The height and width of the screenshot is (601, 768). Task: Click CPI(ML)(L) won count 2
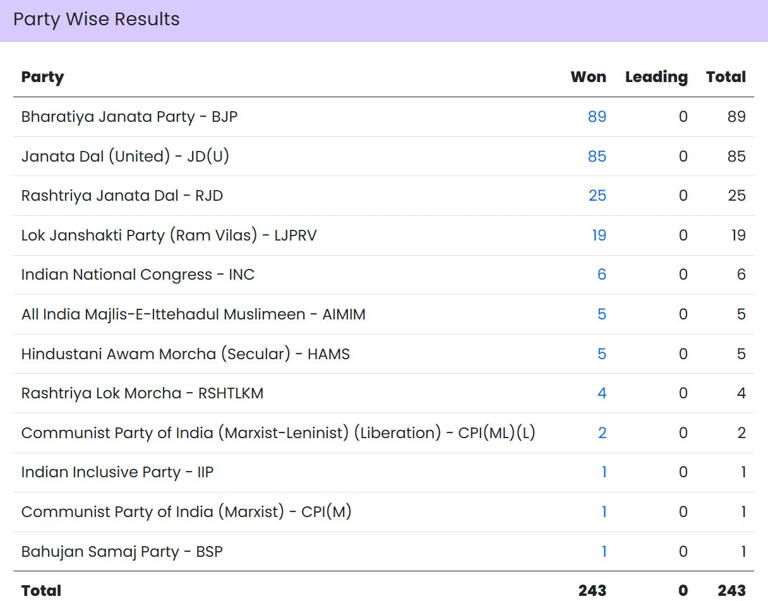click(x=601, y=433)
